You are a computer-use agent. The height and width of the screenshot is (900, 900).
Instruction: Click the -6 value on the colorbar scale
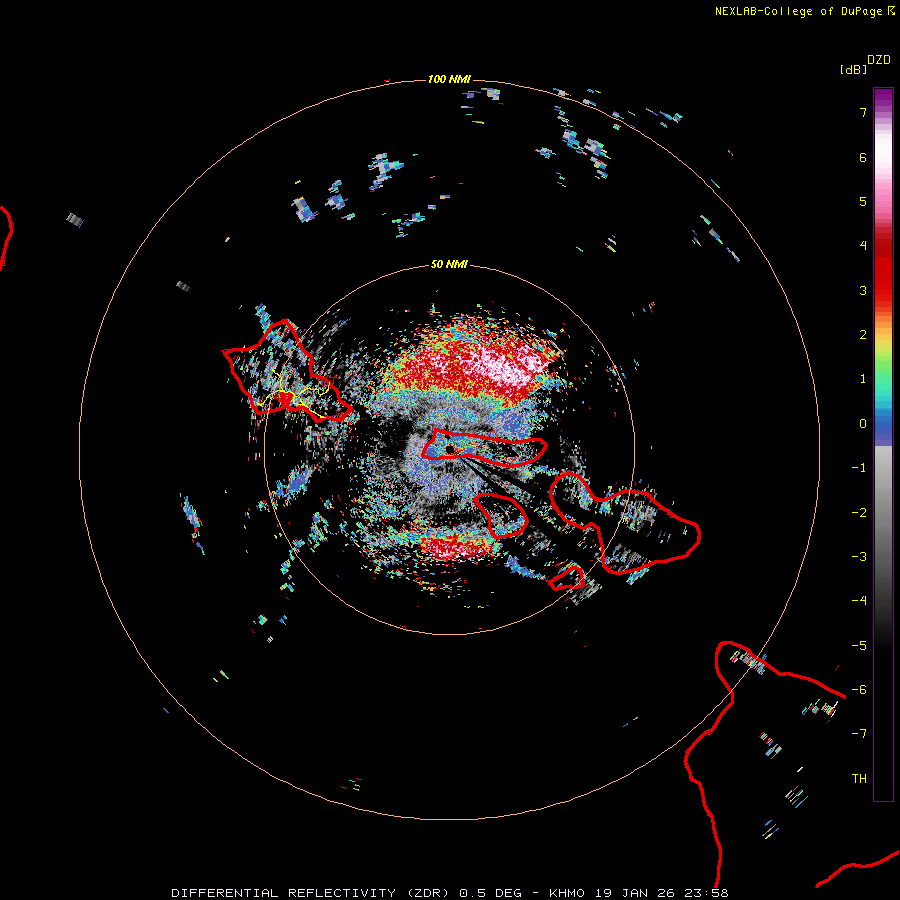pos(859,690)
